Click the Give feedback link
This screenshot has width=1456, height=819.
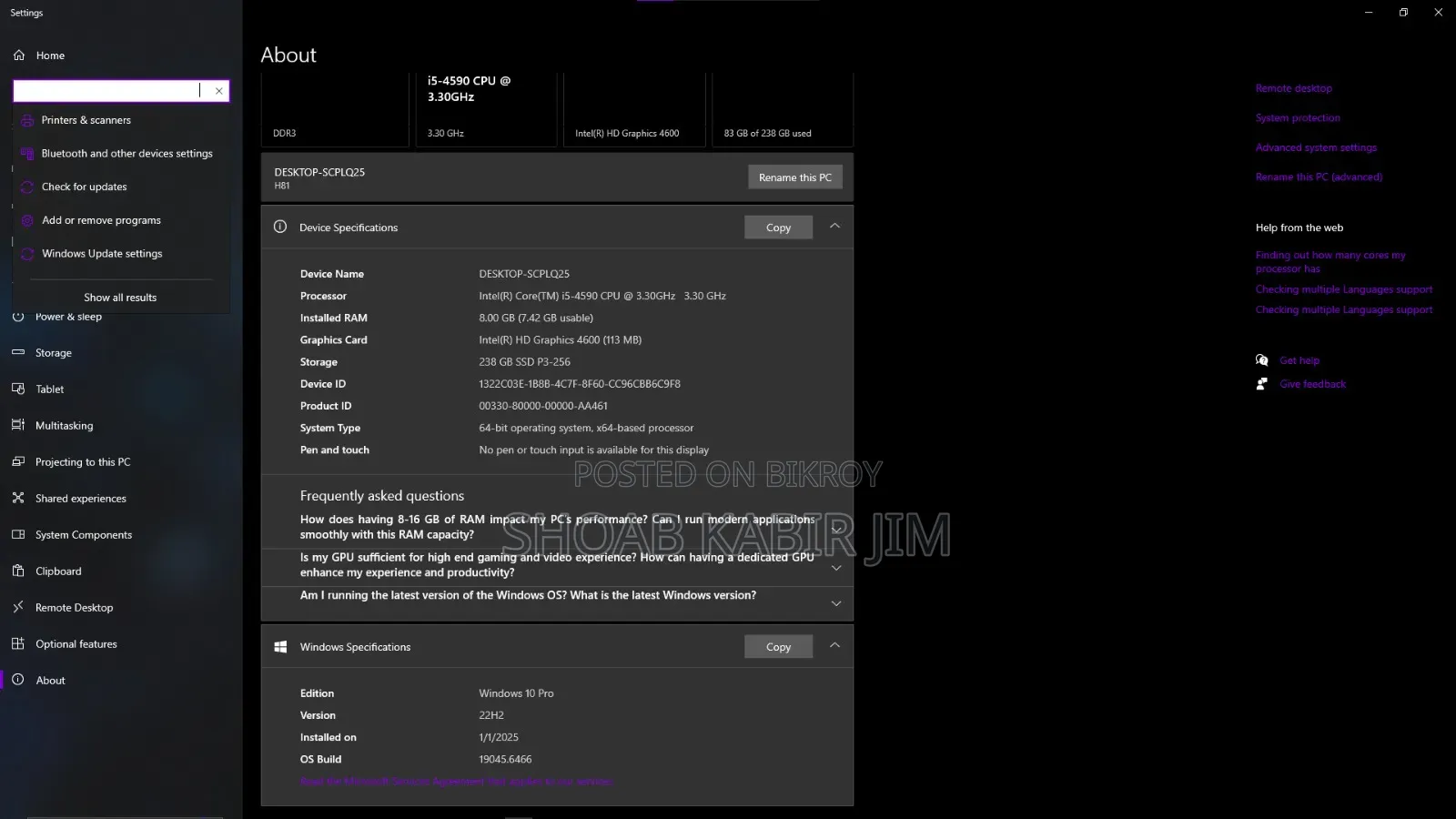coord(1312,384)
